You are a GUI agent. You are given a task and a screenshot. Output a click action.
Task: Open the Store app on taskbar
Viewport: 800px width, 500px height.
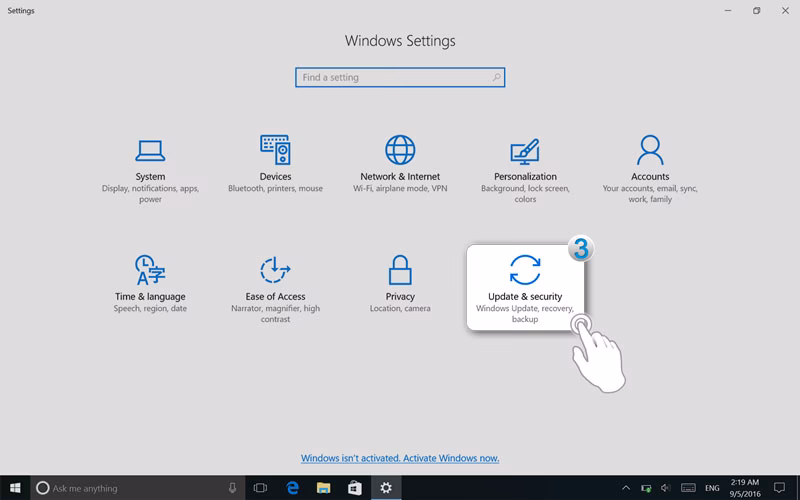coord(355,488)
